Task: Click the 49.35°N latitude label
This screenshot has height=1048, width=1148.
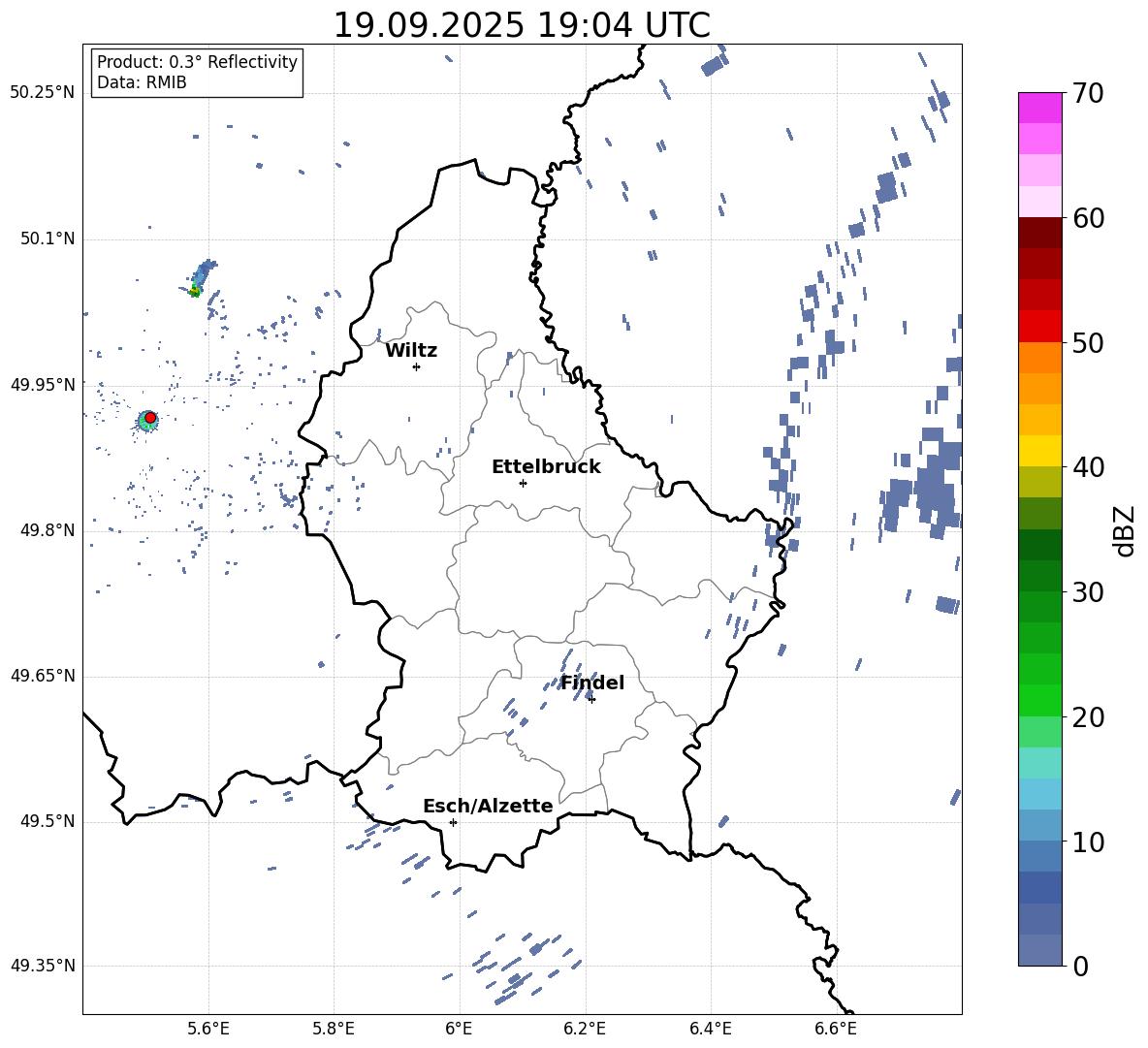Action: click(x=43, y=967)
